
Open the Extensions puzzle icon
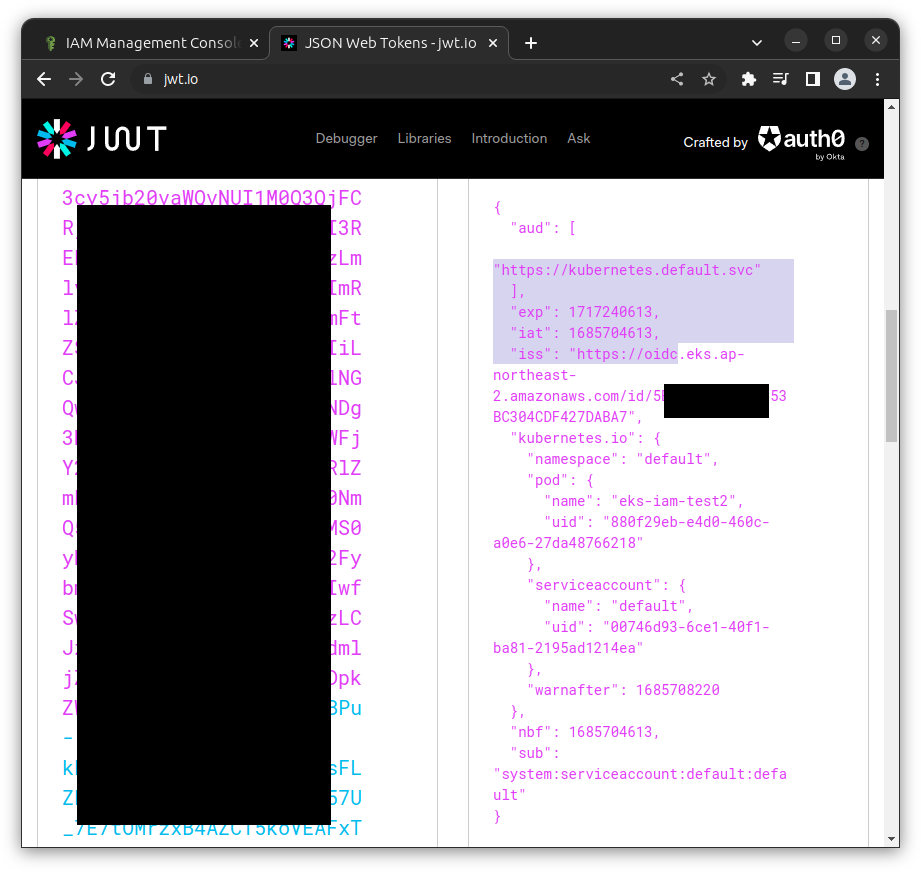[748, 79]
